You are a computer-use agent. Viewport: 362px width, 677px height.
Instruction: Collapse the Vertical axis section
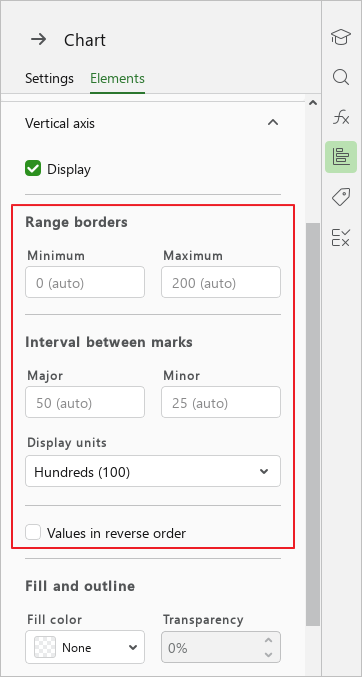(273, 123)
